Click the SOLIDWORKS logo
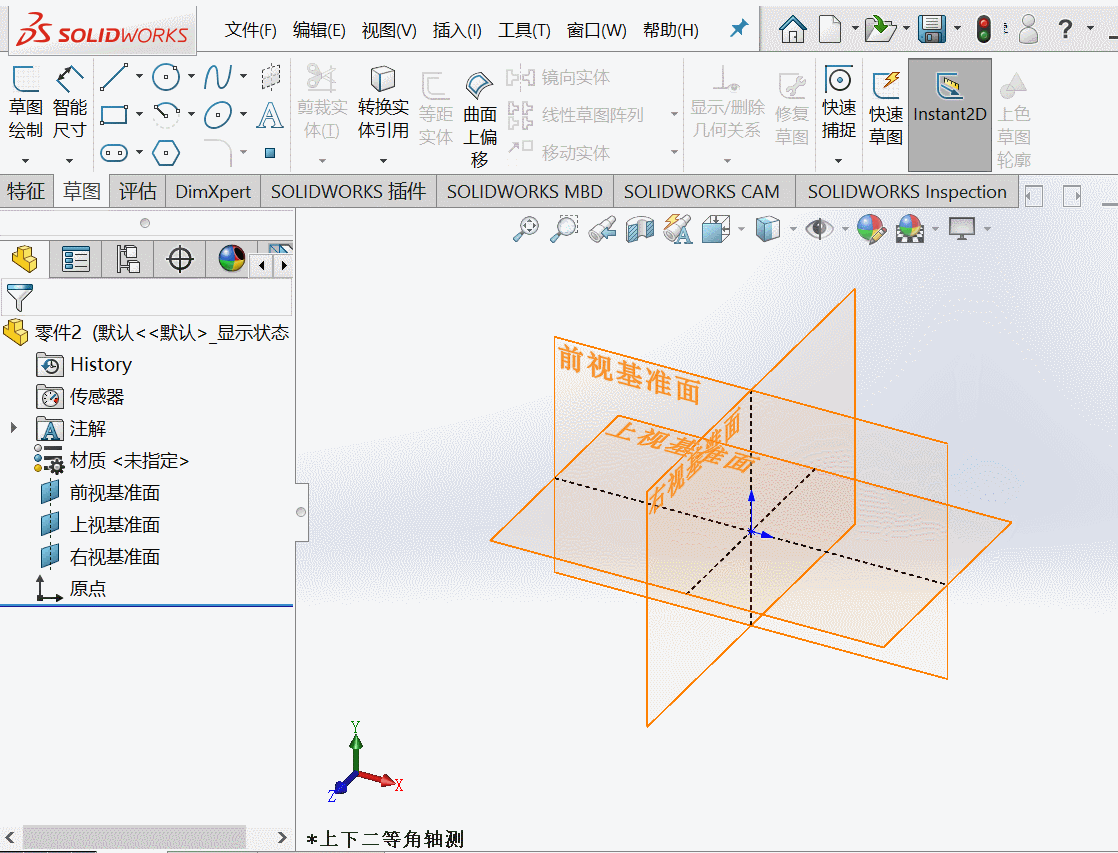The height and width of the screenshot is (853, 1118). 103,30
